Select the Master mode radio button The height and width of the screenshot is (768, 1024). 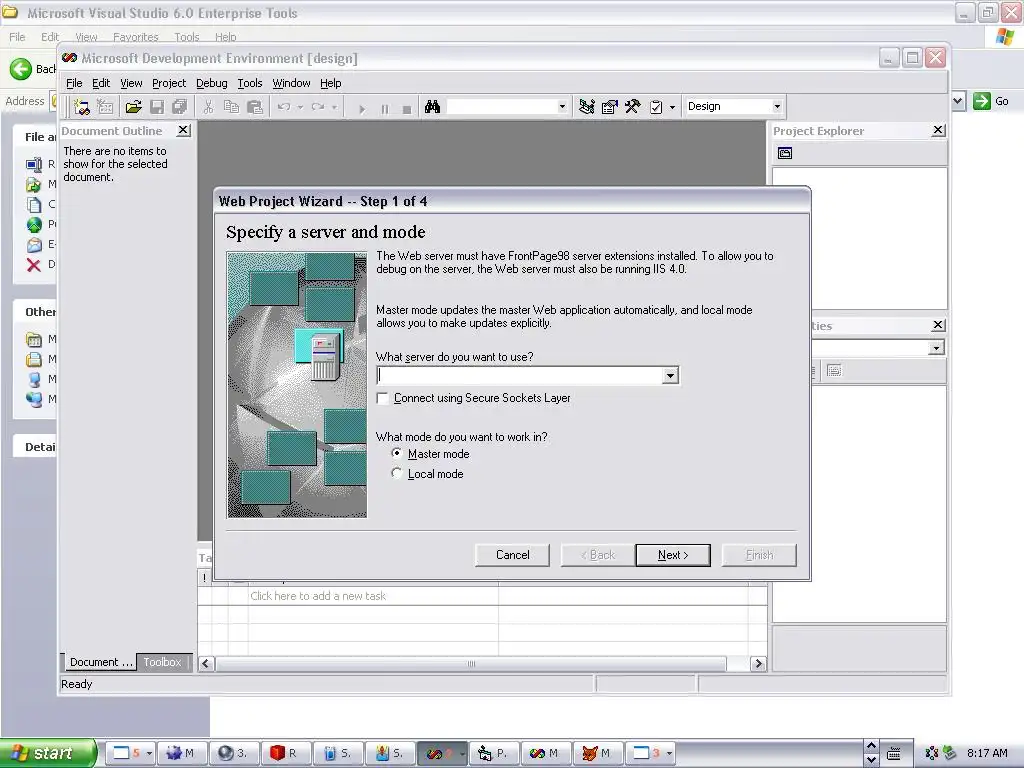click(x=396, y=453)
